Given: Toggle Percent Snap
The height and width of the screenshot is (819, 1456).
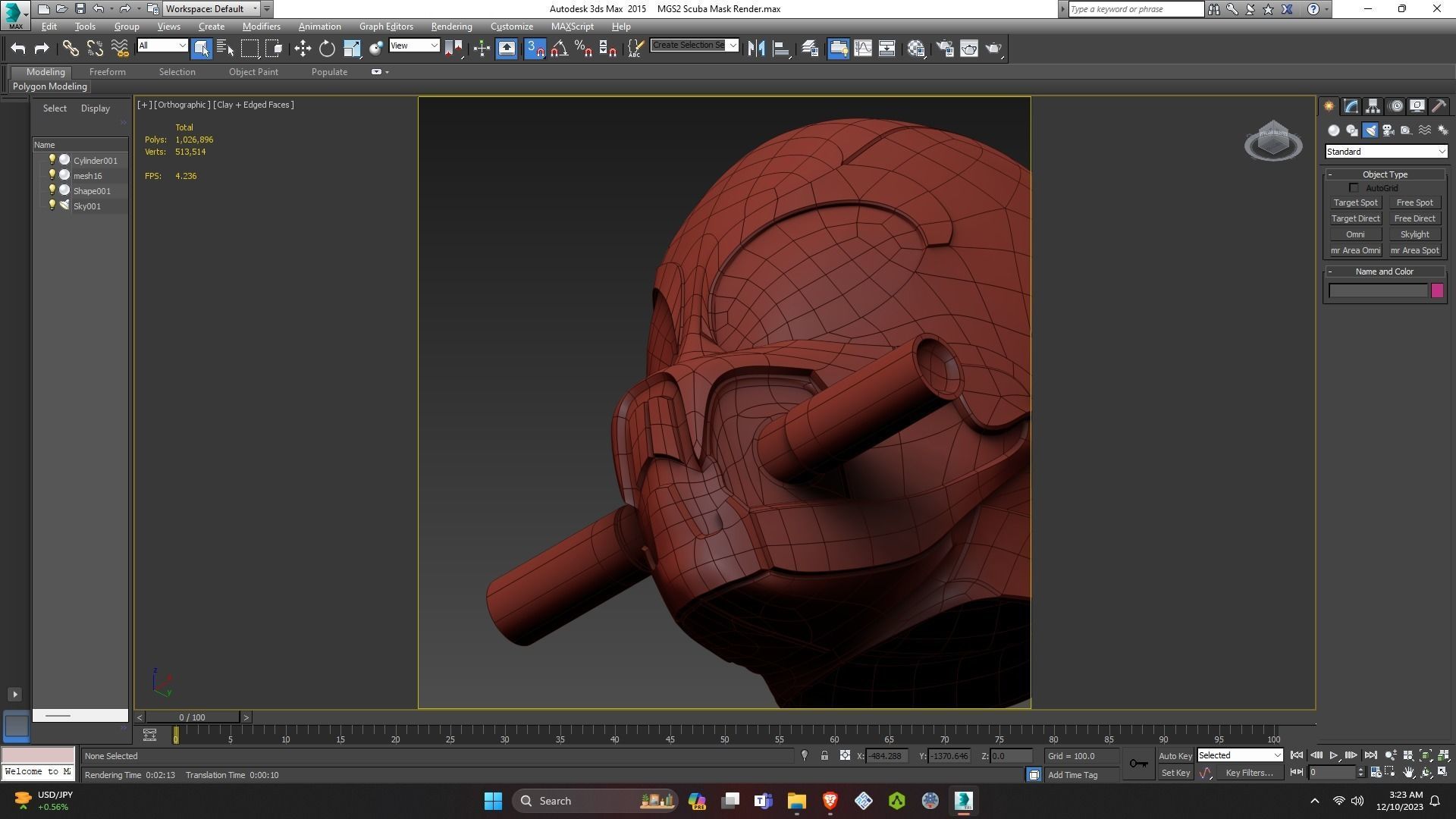Looking at the screenshot, I should tap(583, 49).
